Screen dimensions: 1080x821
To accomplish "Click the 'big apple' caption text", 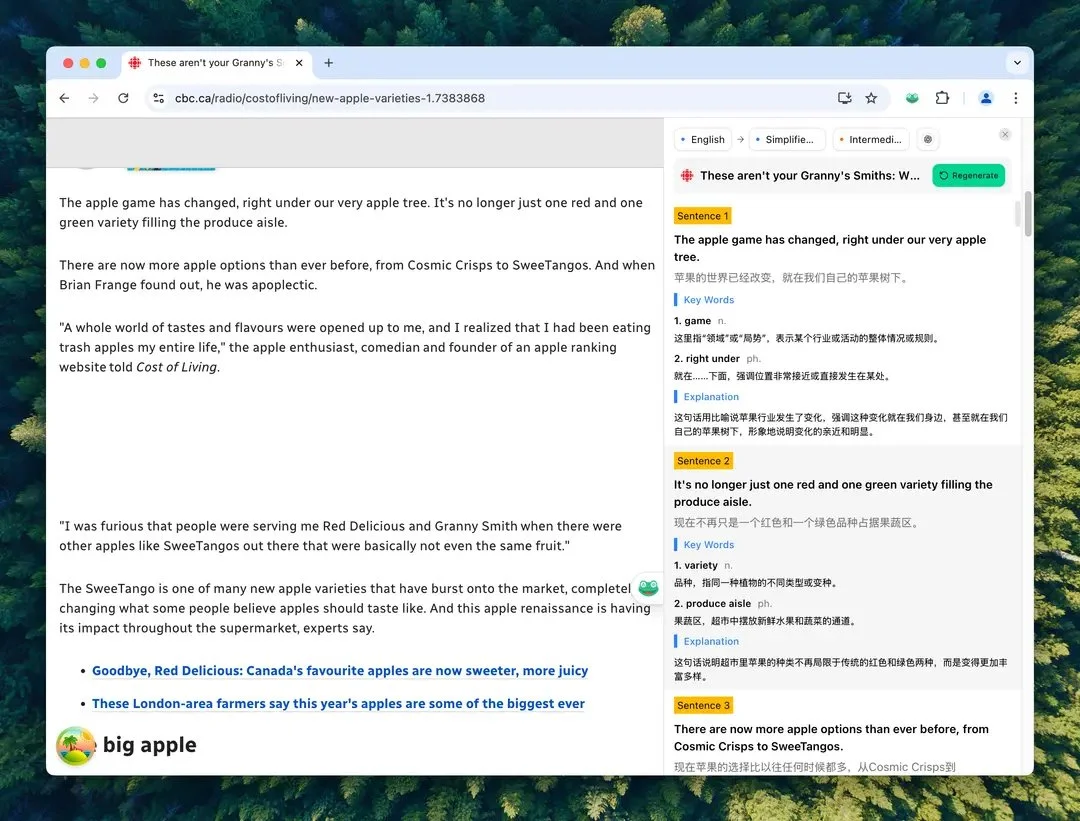I will tap(149, 745).
